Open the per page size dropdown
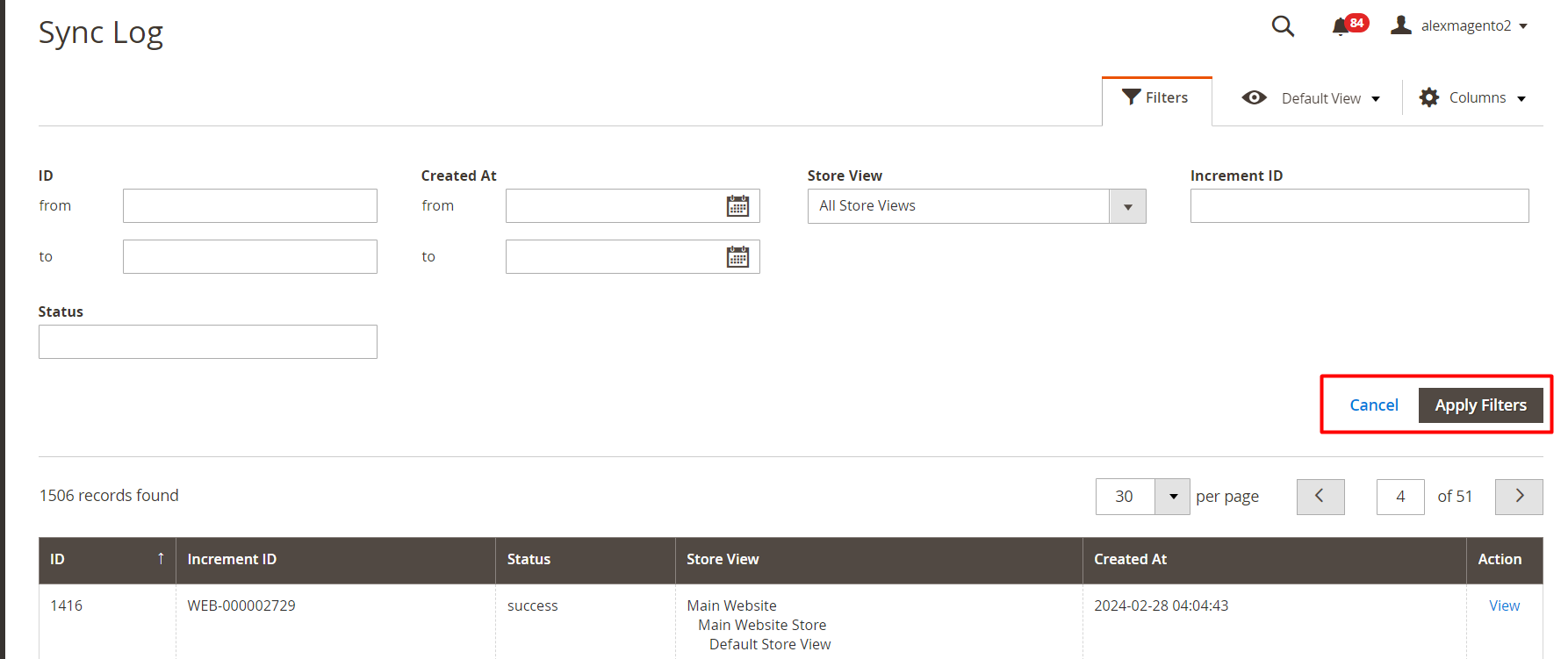Image resolution: width=1568 pixels, height=659 pixels. (1173, 497)
